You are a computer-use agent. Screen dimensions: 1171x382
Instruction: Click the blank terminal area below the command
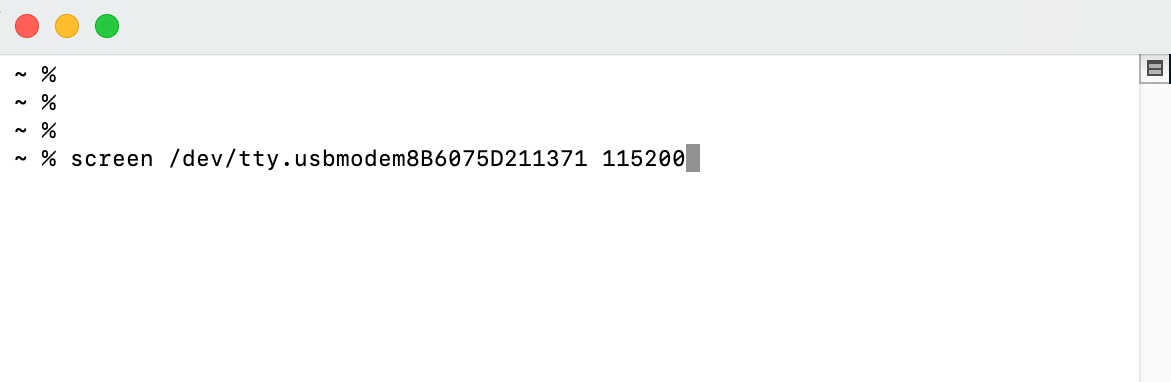click(568, 276)
